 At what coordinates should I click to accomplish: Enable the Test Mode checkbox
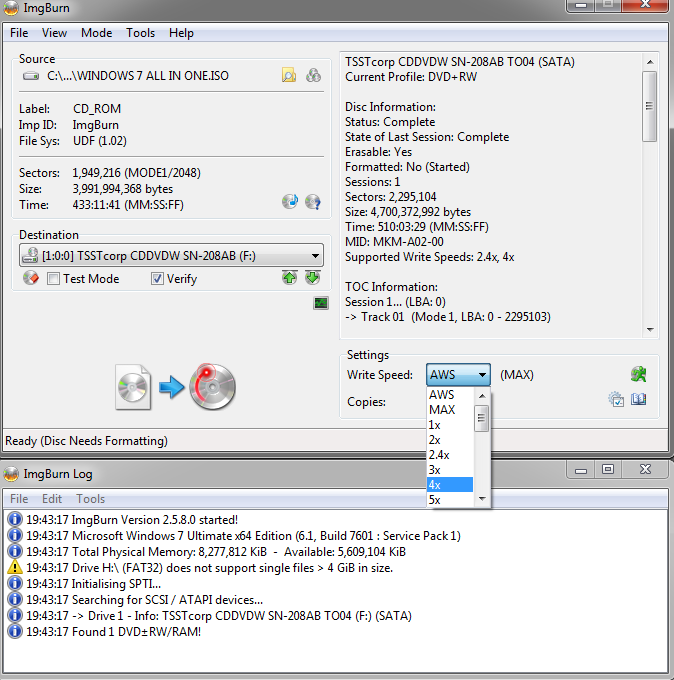click(53, 278)
